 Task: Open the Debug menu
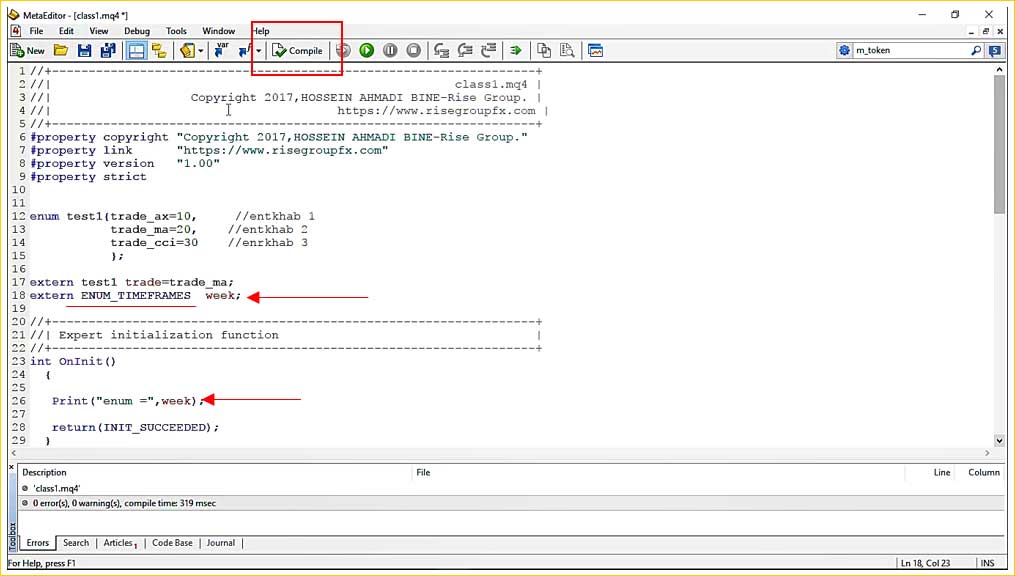(x=137, y=30)
